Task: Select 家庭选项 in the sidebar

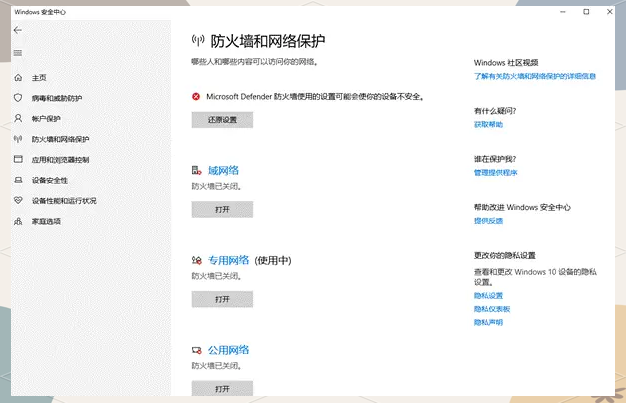Action: (46, 221)
